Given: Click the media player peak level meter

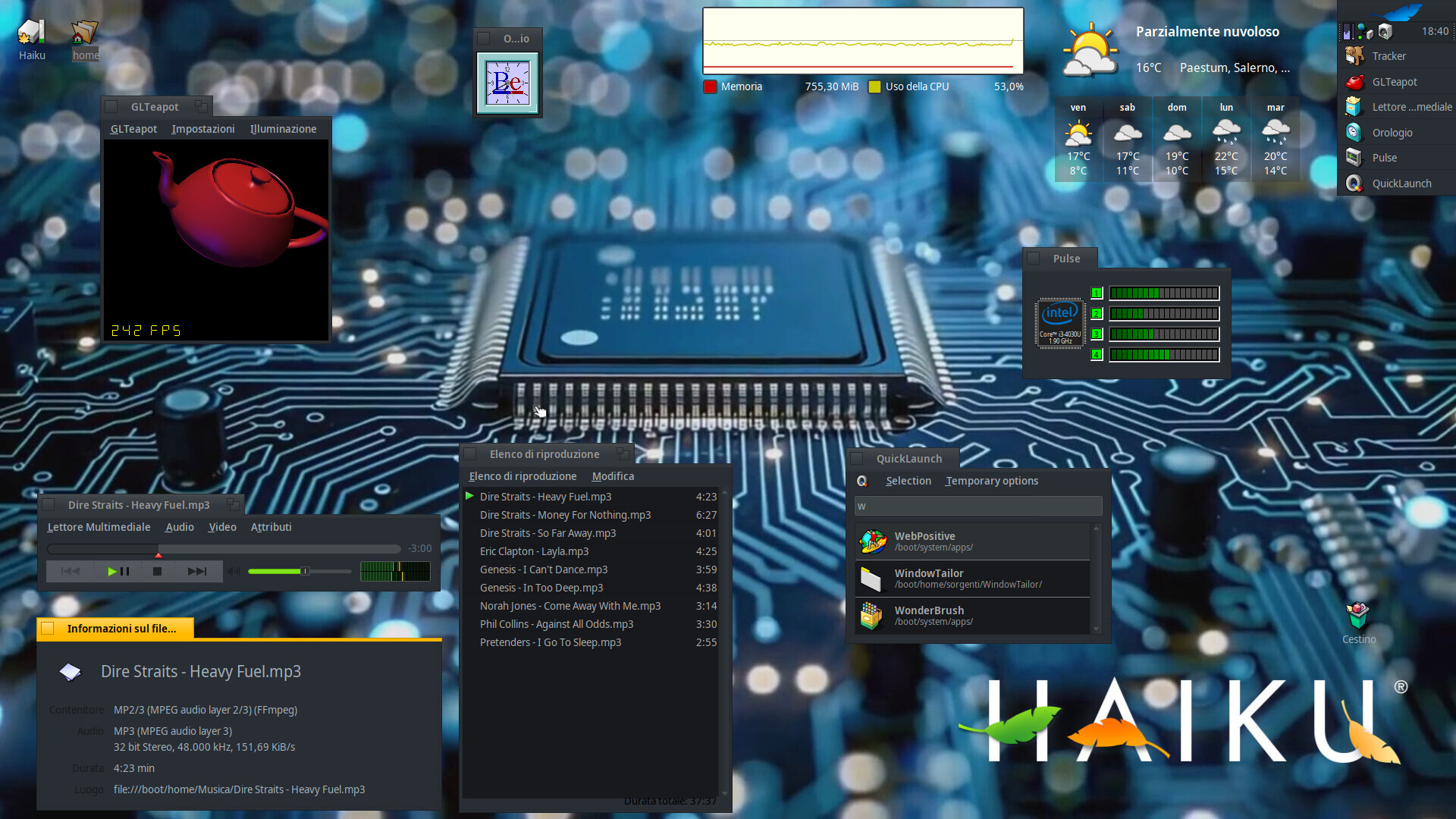Looking at the screenshot, I should pos(395,571).
